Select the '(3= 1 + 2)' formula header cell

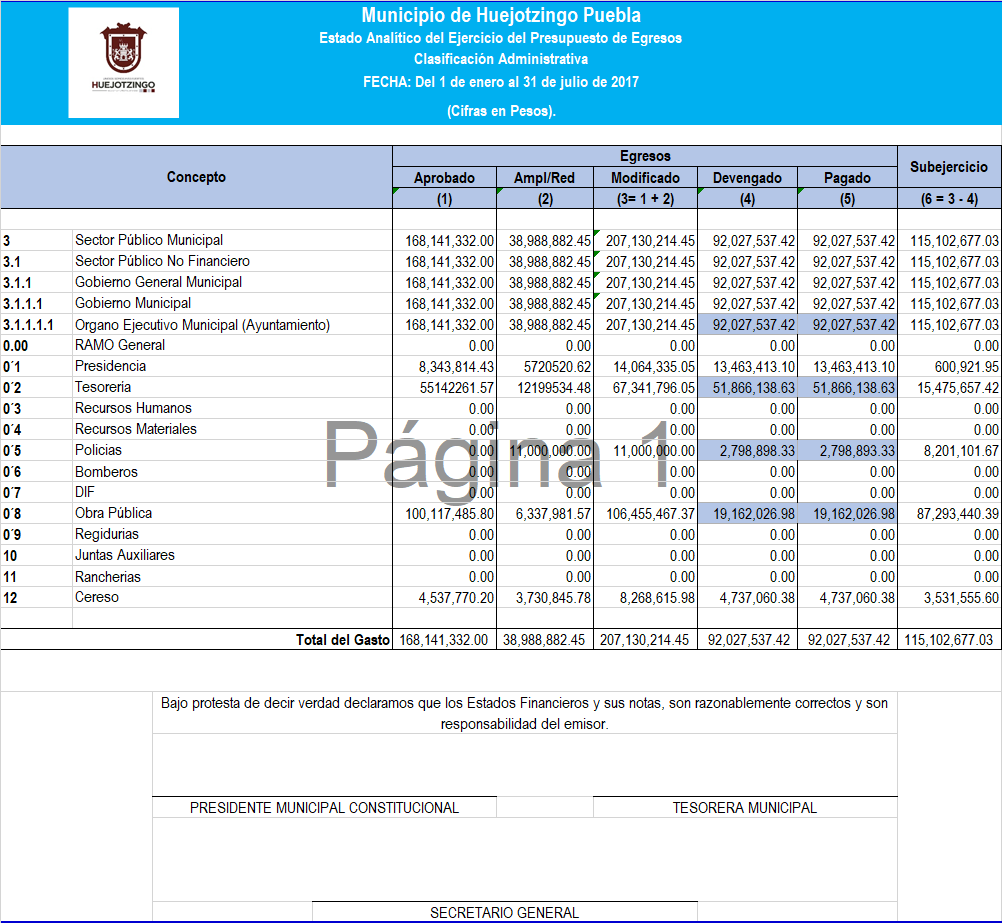(x=645, y=199)
